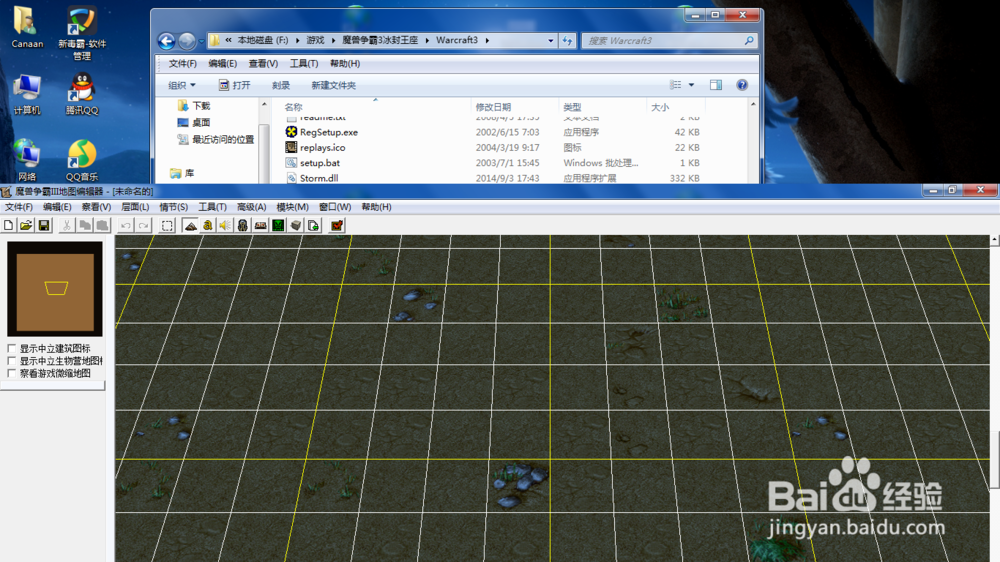Enable 显示中立建筑图标 checkbox
Viewport: 1000px width, 562px height.
pos(11,348)
